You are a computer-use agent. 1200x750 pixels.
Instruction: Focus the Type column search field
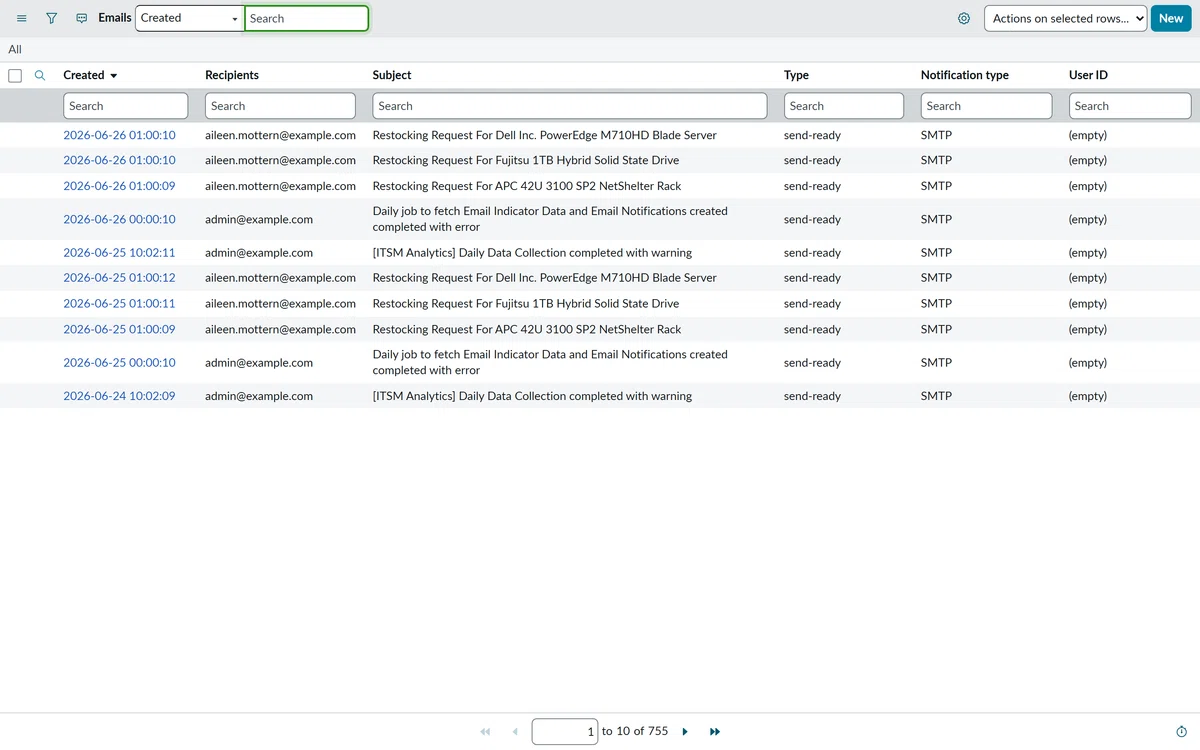click(x=843, y=106)
